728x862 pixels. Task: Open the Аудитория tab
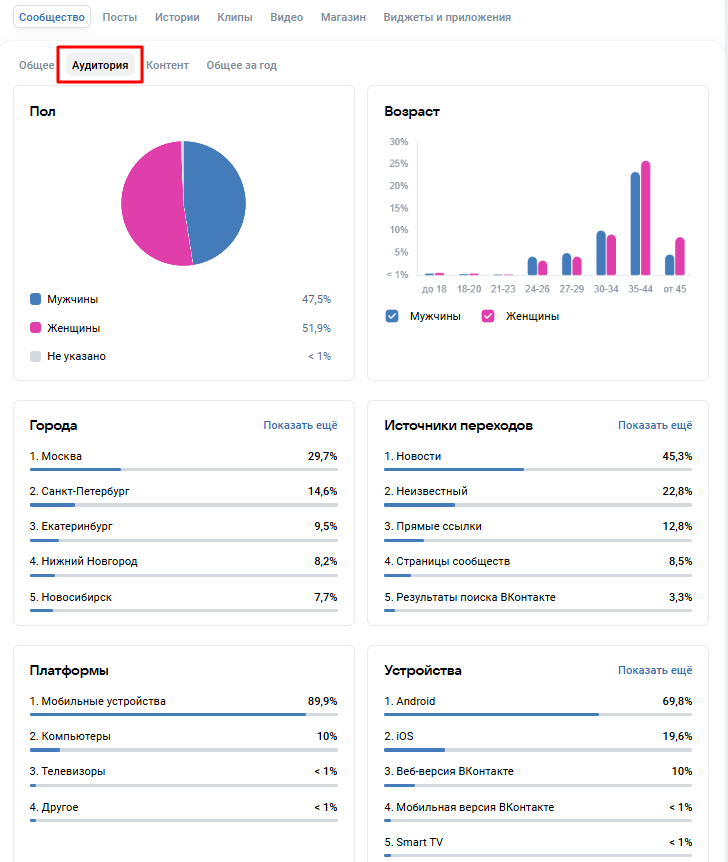(x=100, y=65)
